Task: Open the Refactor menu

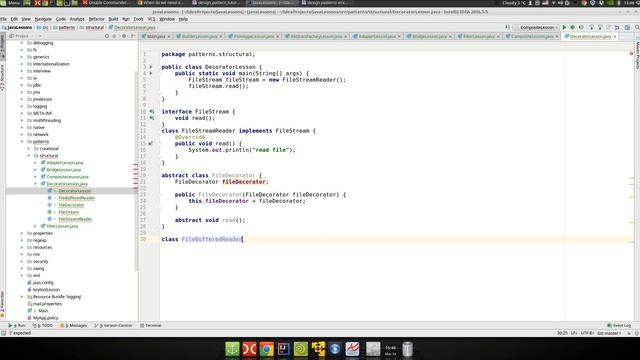Action: (x=96, y=19)
